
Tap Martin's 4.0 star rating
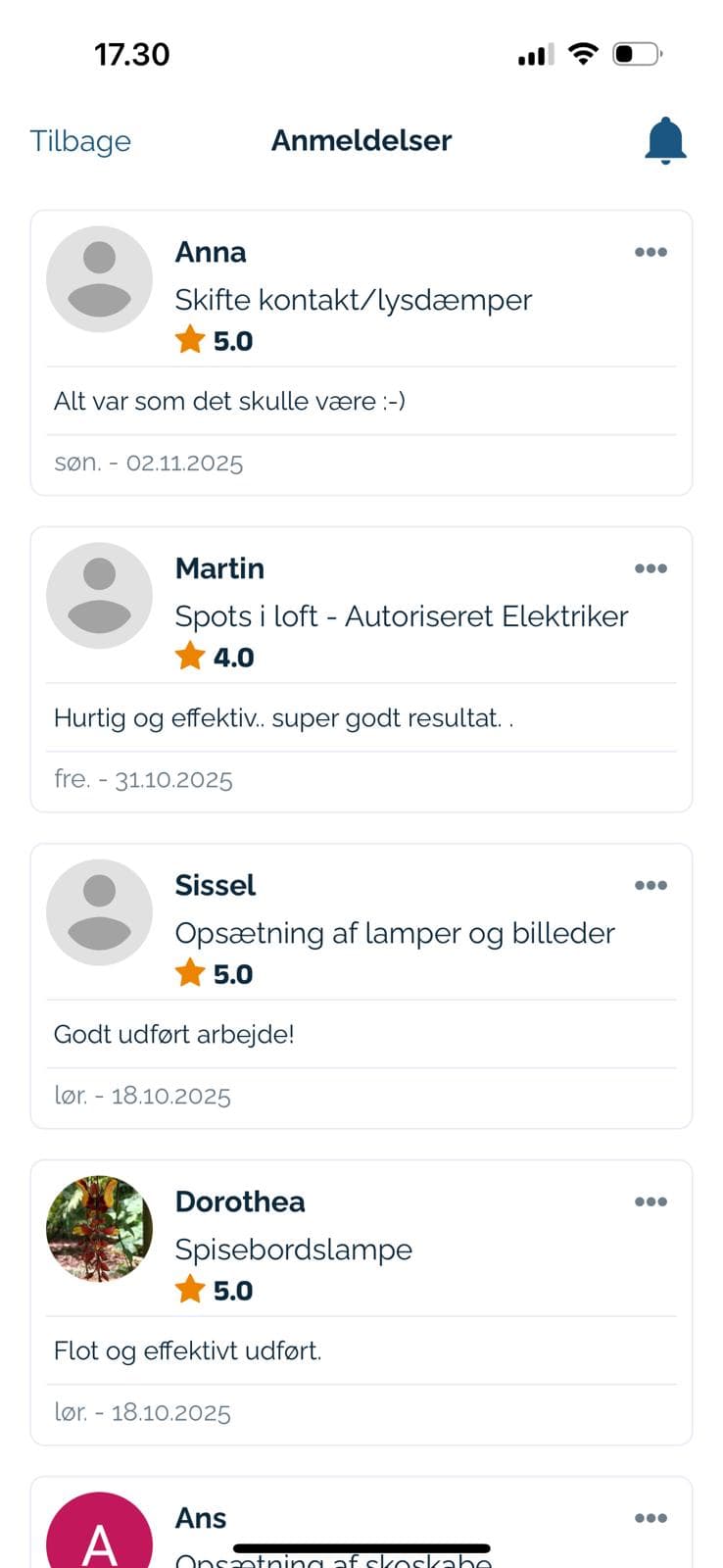215,657
